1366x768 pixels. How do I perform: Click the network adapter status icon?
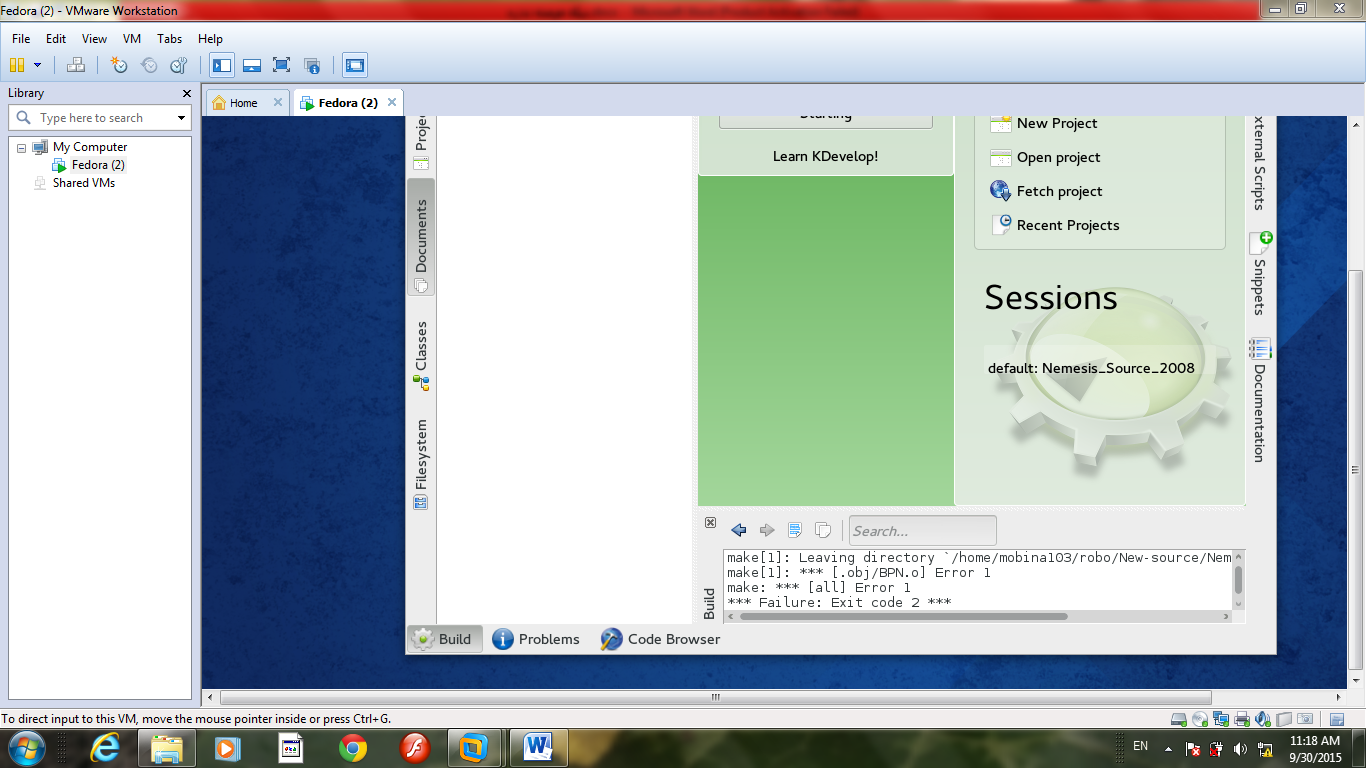coord(1221,719)
